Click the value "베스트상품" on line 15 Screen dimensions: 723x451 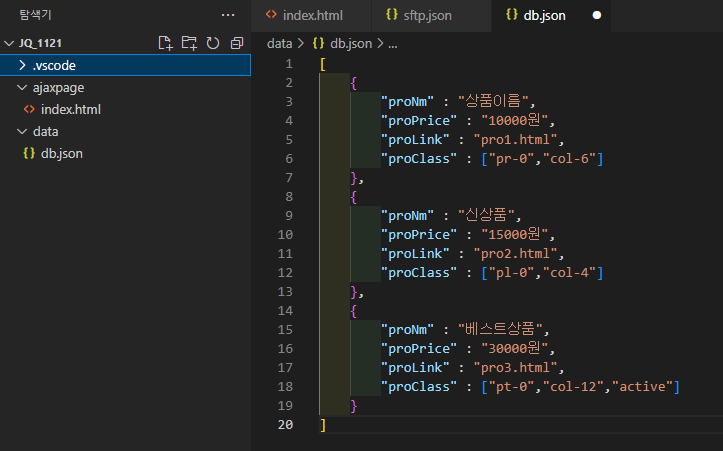pyautogui.click(x=500, y=329)
